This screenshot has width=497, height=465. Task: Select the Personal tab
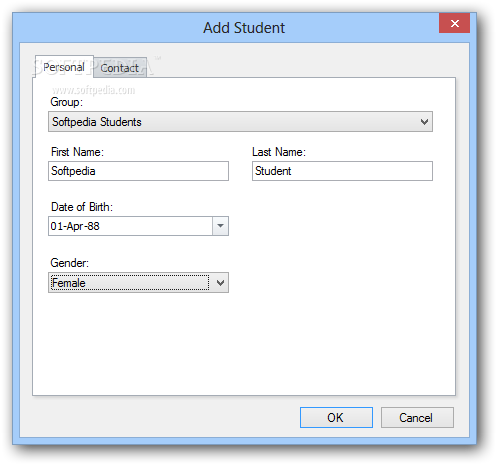(x=64, y=67)
